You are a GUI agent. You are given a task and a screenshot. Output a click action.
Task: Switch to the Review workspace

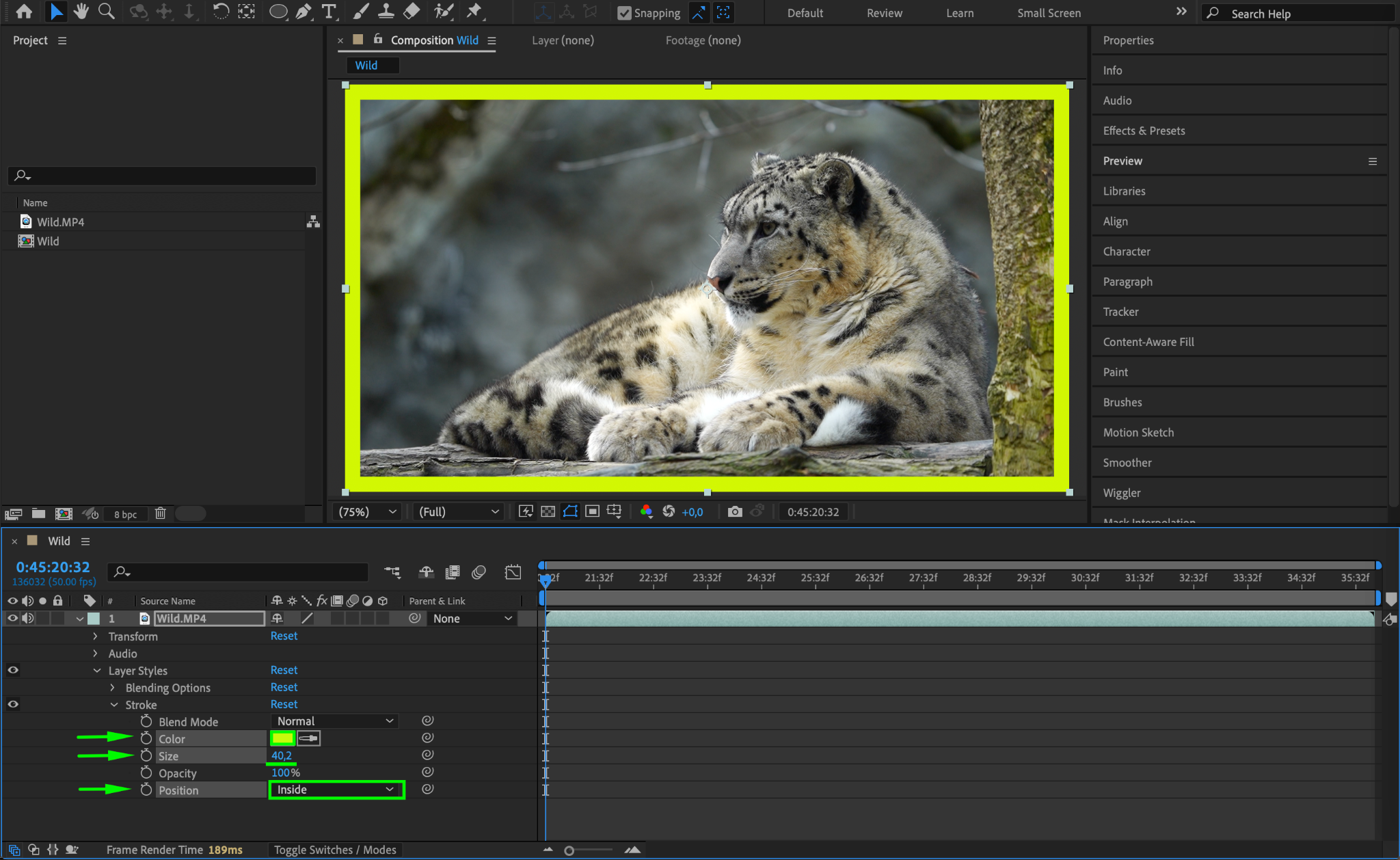coord(884,13)
